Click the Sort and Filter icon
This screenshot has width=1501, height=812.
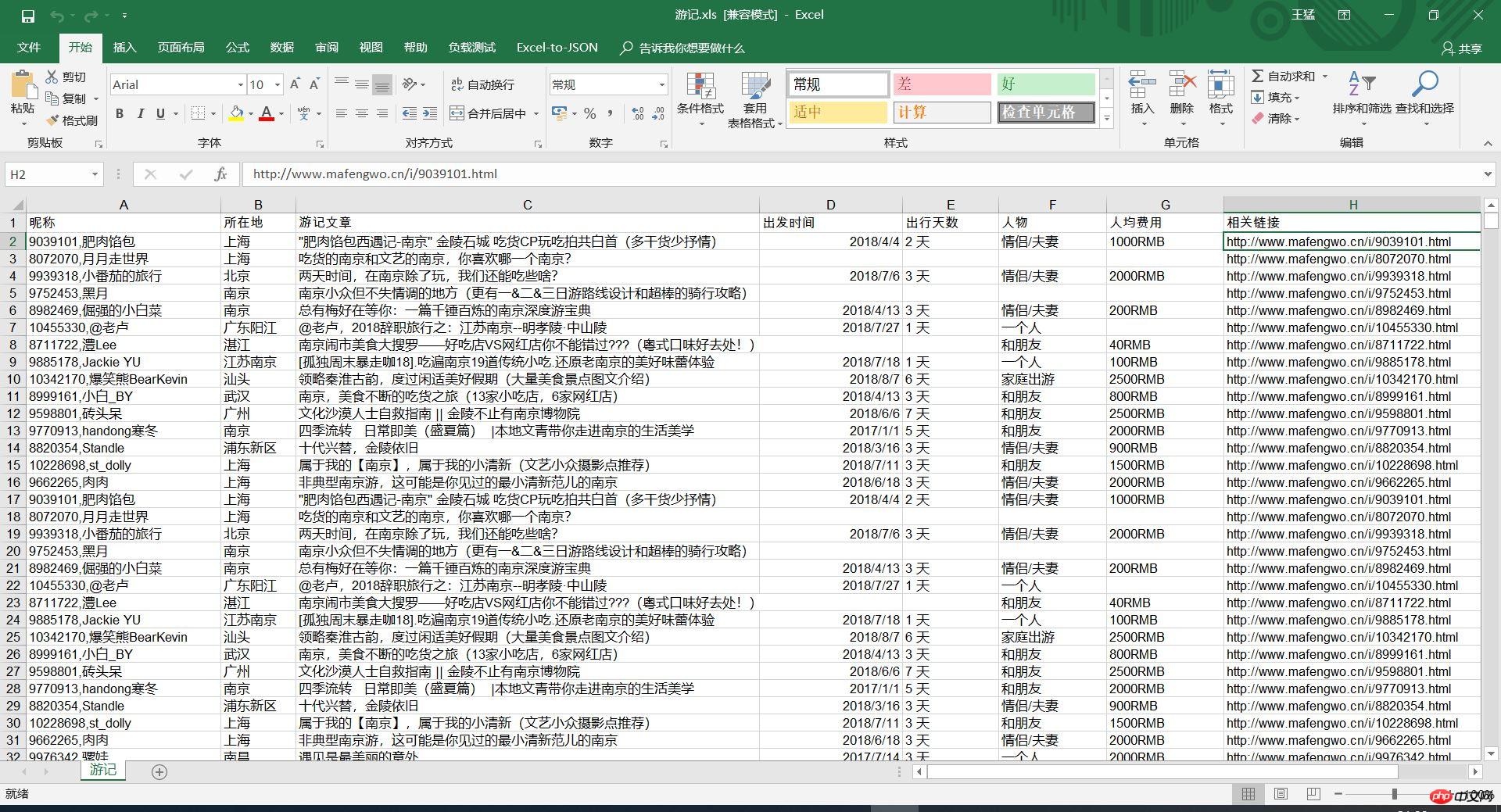(1361, 84)
